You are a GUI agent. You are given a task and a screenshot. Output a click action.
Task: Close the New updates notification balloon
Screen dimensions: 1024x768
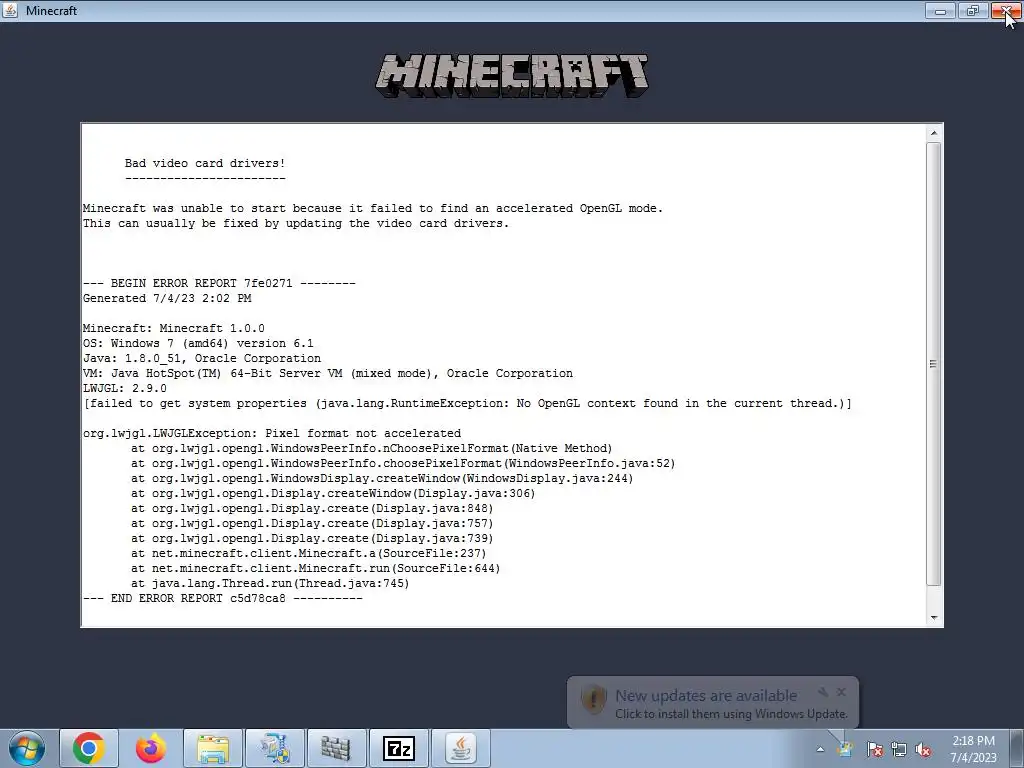click(841, 692)
